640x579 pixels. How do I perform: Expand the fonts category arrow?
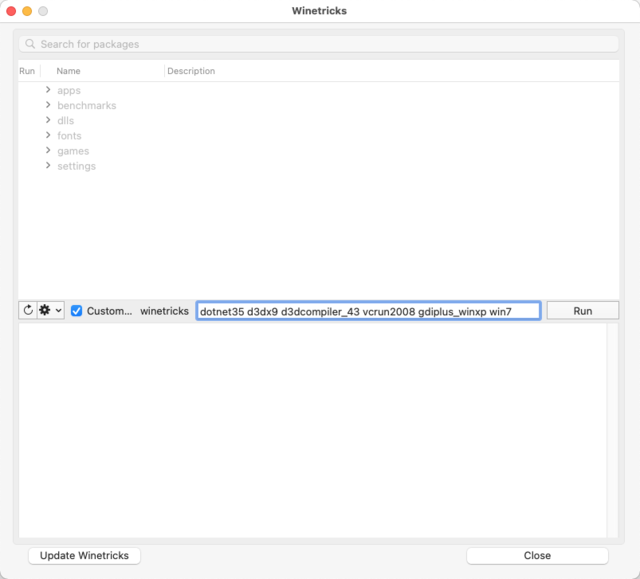[48, 135]
